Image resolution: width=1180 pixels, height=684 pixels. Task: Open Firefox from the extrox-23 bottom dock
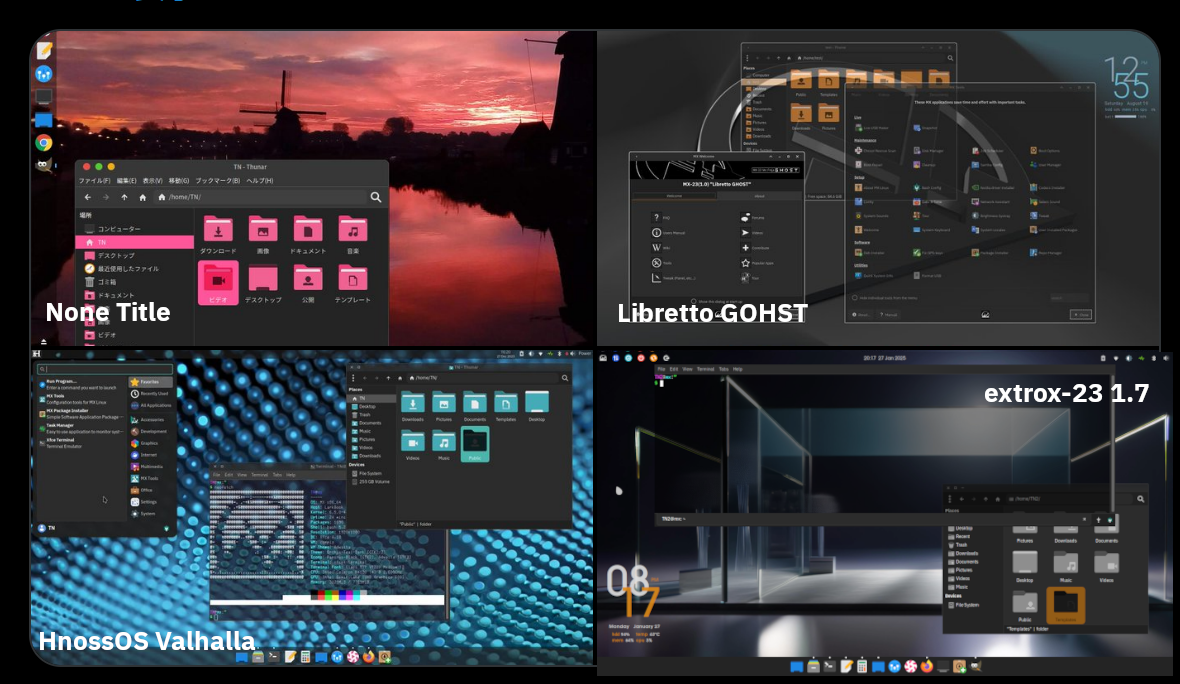pyautogui.click(x=926, y=666)
